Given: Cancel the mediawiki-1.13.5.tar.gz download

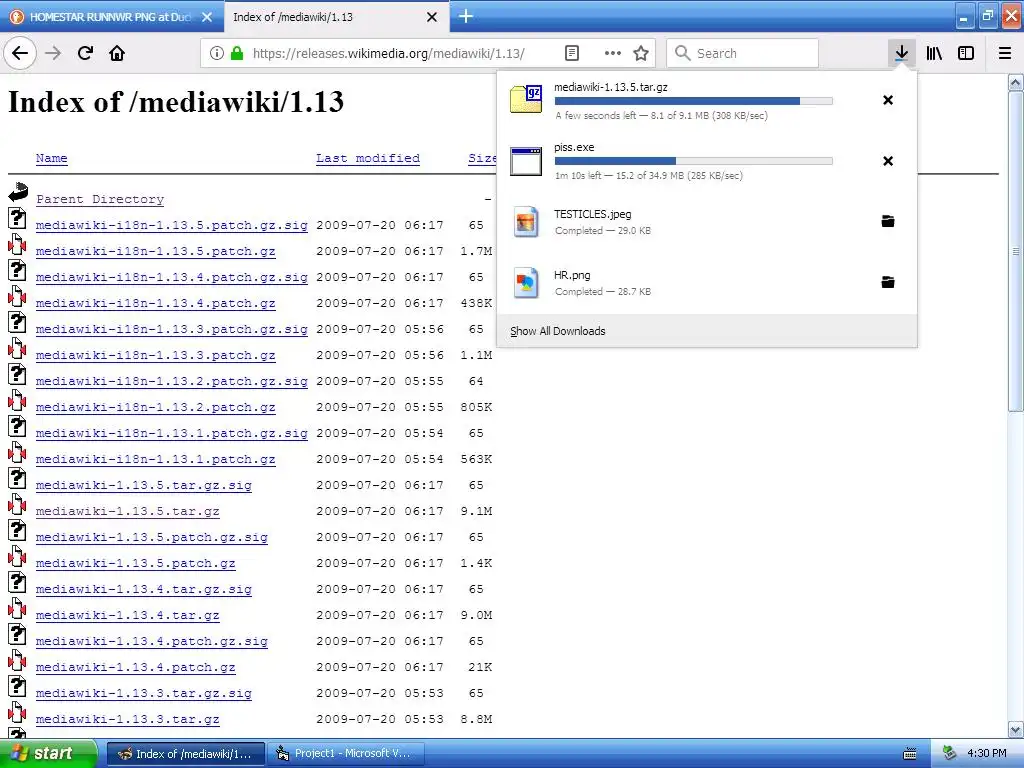Looking at the screenshot, I should pyautogui.click(x=888, y=100).
